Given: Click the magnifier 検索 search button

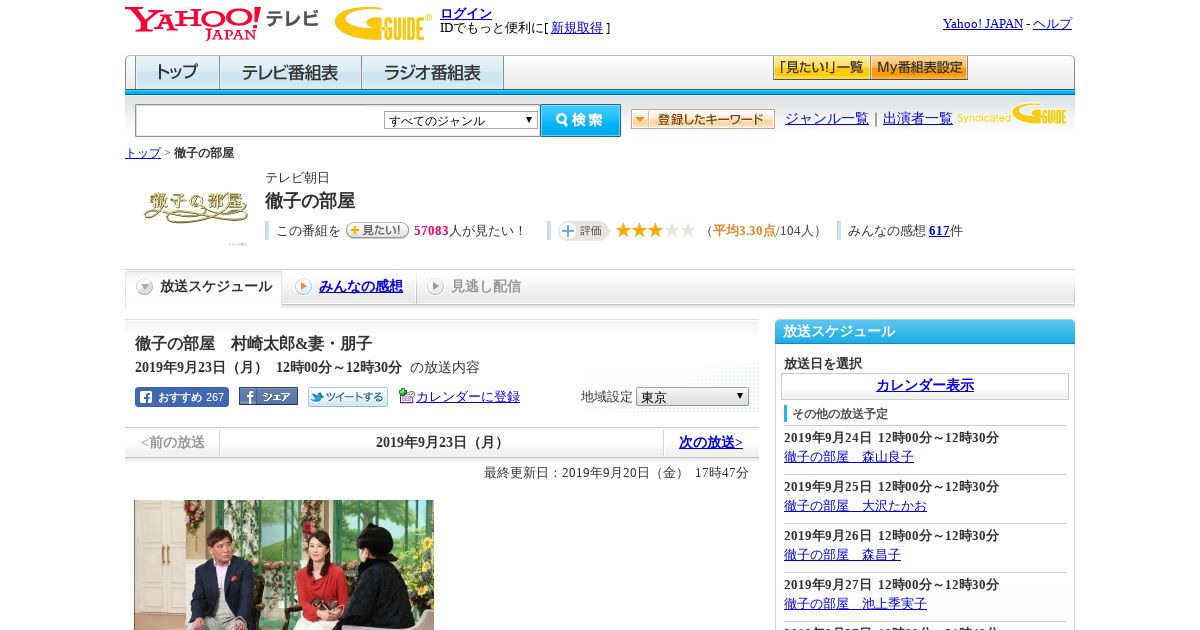Looking at the screenshot, I should 581,120.
